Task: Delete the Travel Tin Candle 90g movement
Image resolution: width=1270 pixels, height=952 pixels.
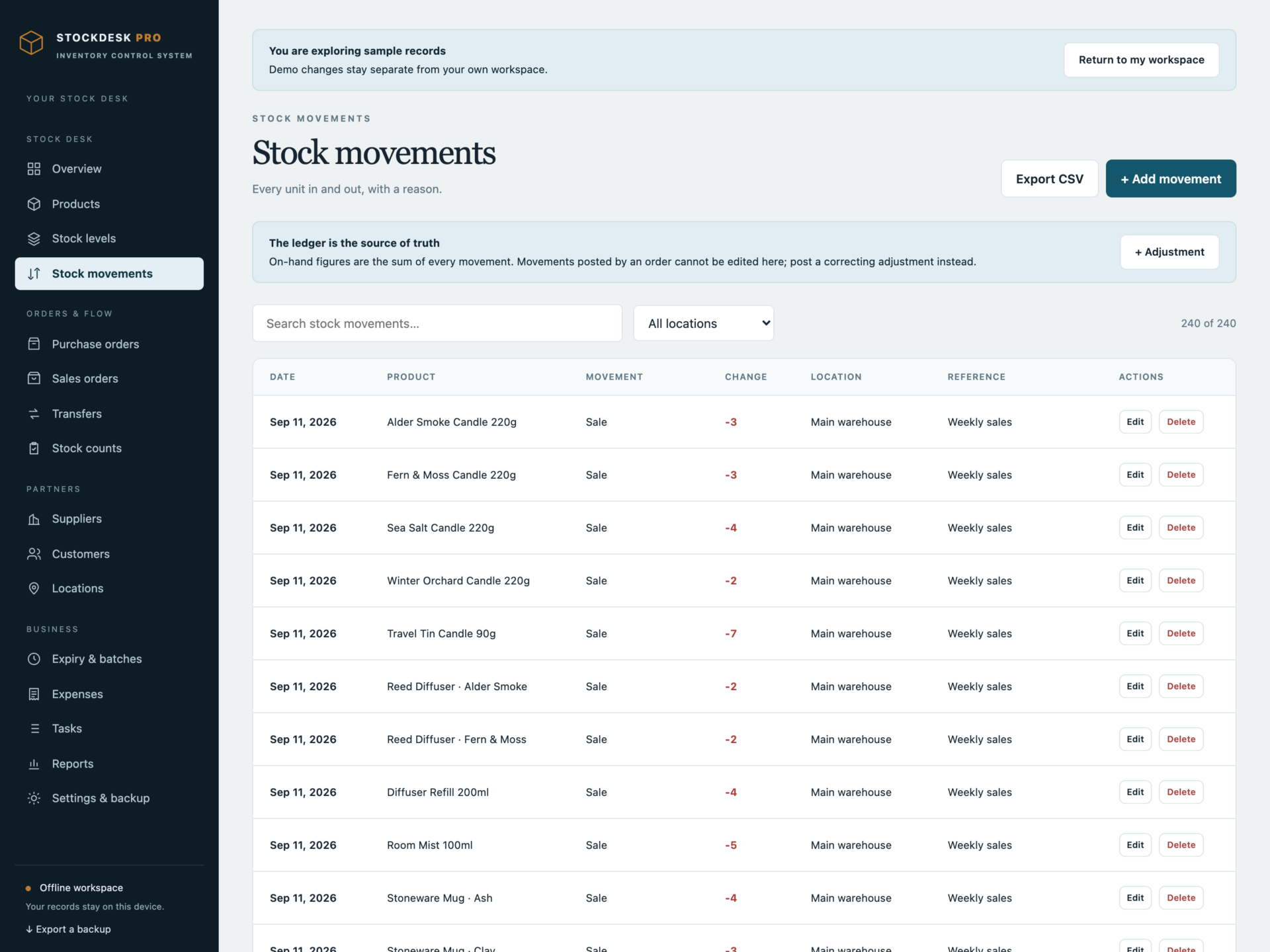Action: pos(1181,633)
